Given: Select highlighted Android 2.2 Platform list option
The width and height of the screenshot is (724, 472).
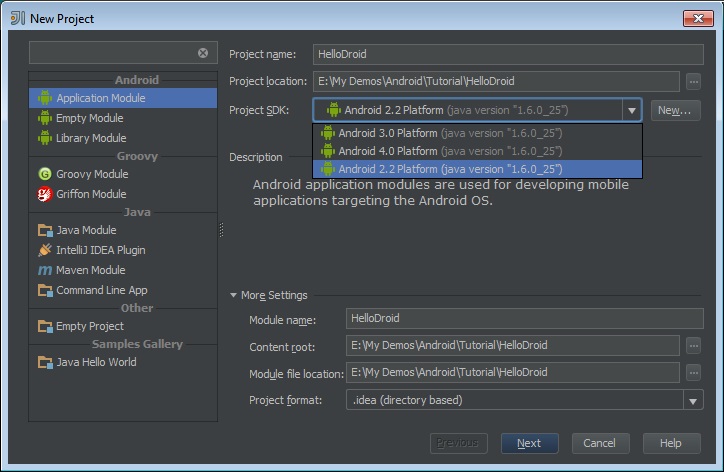Looking at the screenshot, I should tap(477, 169).
